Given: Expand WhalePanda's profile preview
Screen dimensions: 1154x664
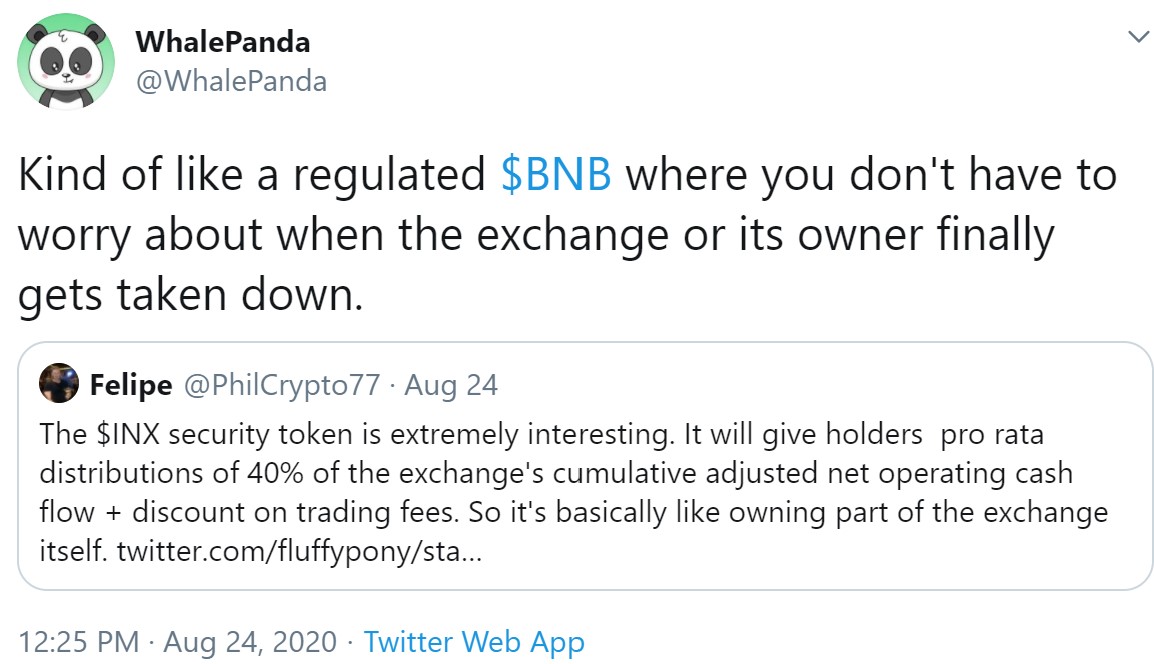Looking at the screenshot, I should pyautogui.click(x=222, y=42).
